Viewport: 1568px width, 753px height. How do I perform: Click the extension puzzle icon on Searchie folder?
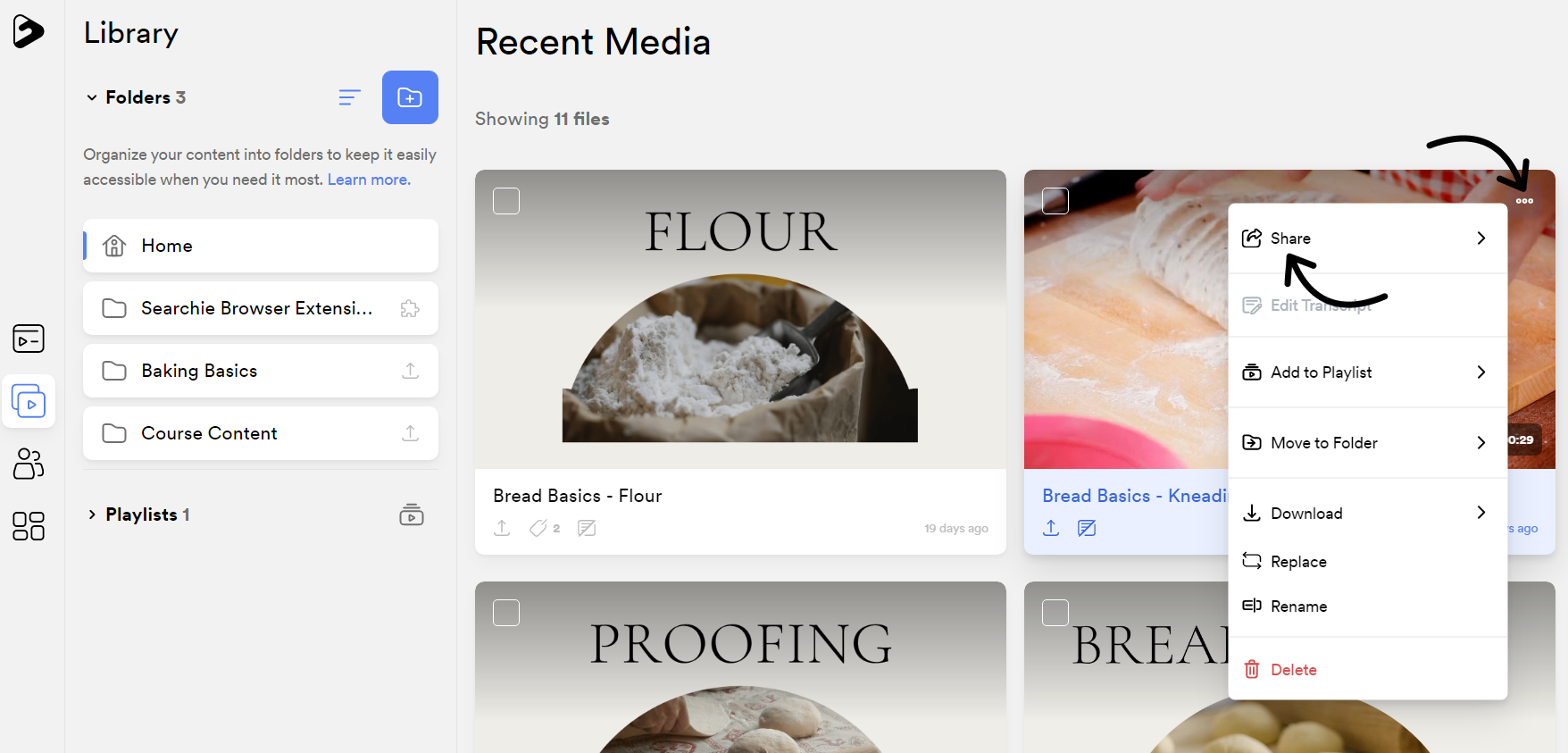[x=410, y=308]
